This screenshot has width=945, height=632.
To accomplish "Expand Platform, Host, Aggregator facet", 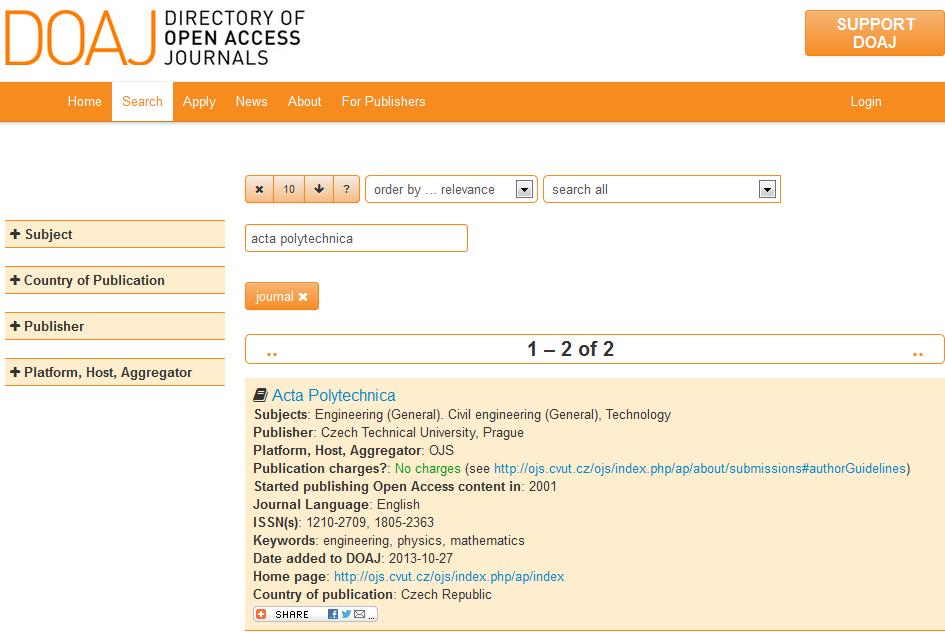I will pyautogui.click(x=115, y=372).
